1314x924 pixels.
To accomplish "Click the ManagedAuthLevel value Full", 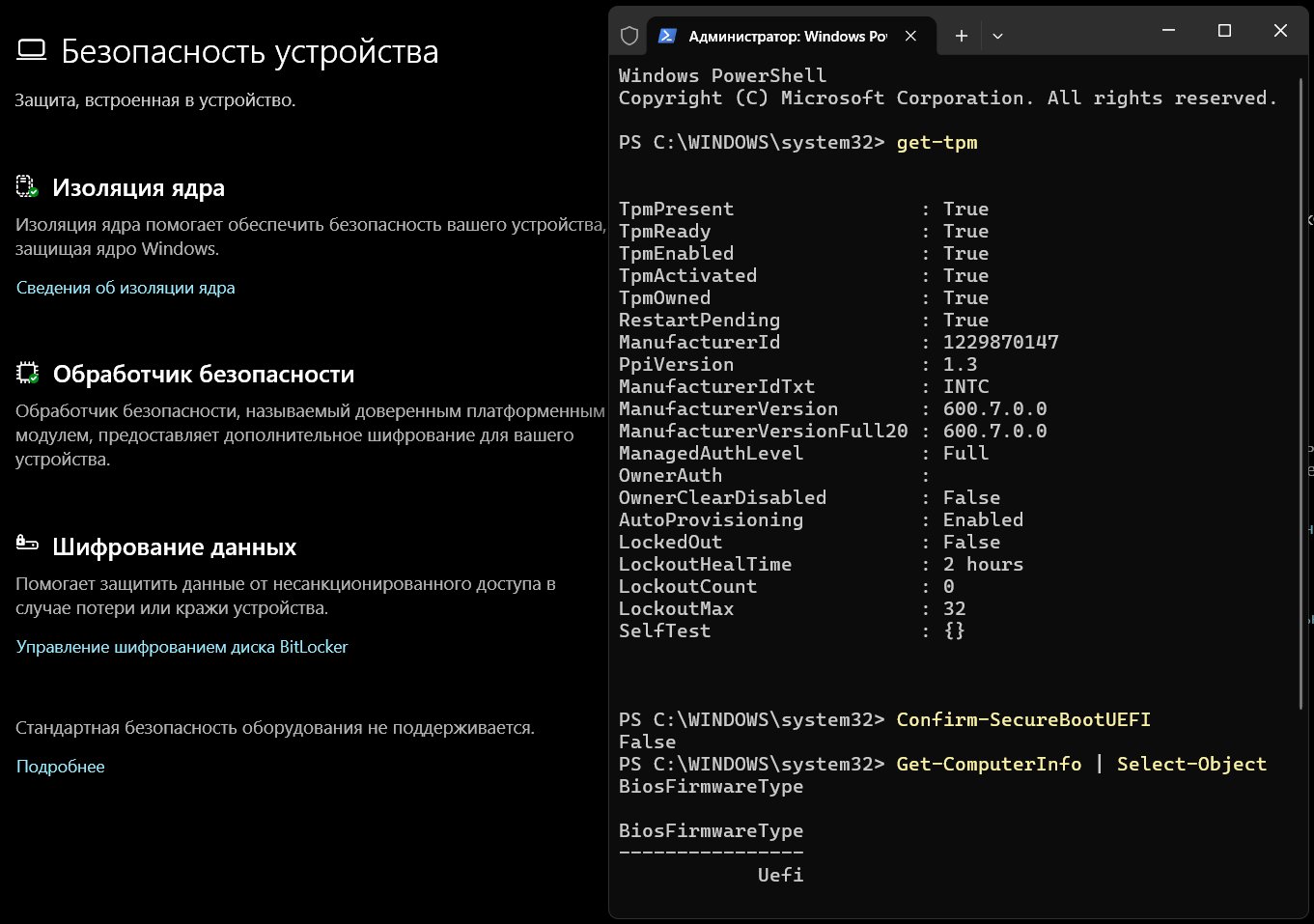I will (966, 454).
